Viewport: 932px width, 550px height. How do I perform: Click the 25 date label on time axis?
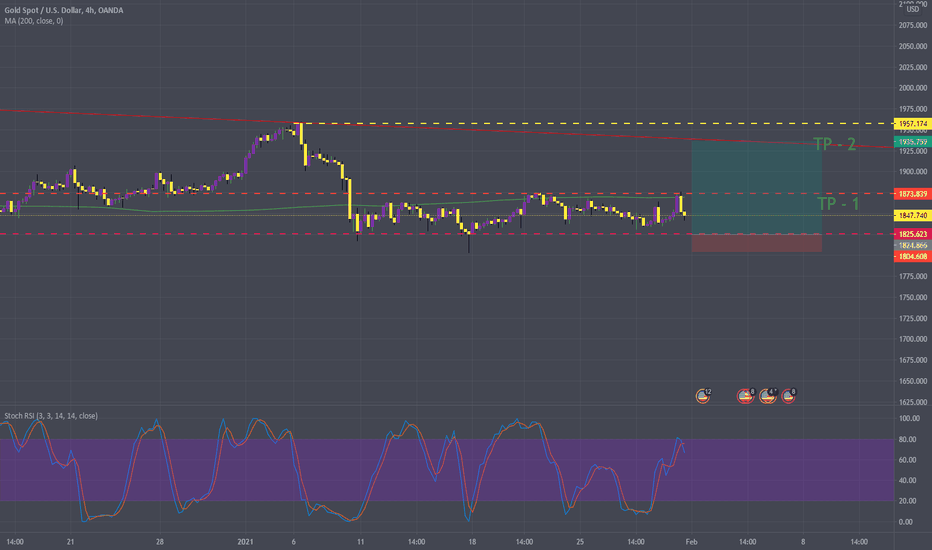[580, 542]
